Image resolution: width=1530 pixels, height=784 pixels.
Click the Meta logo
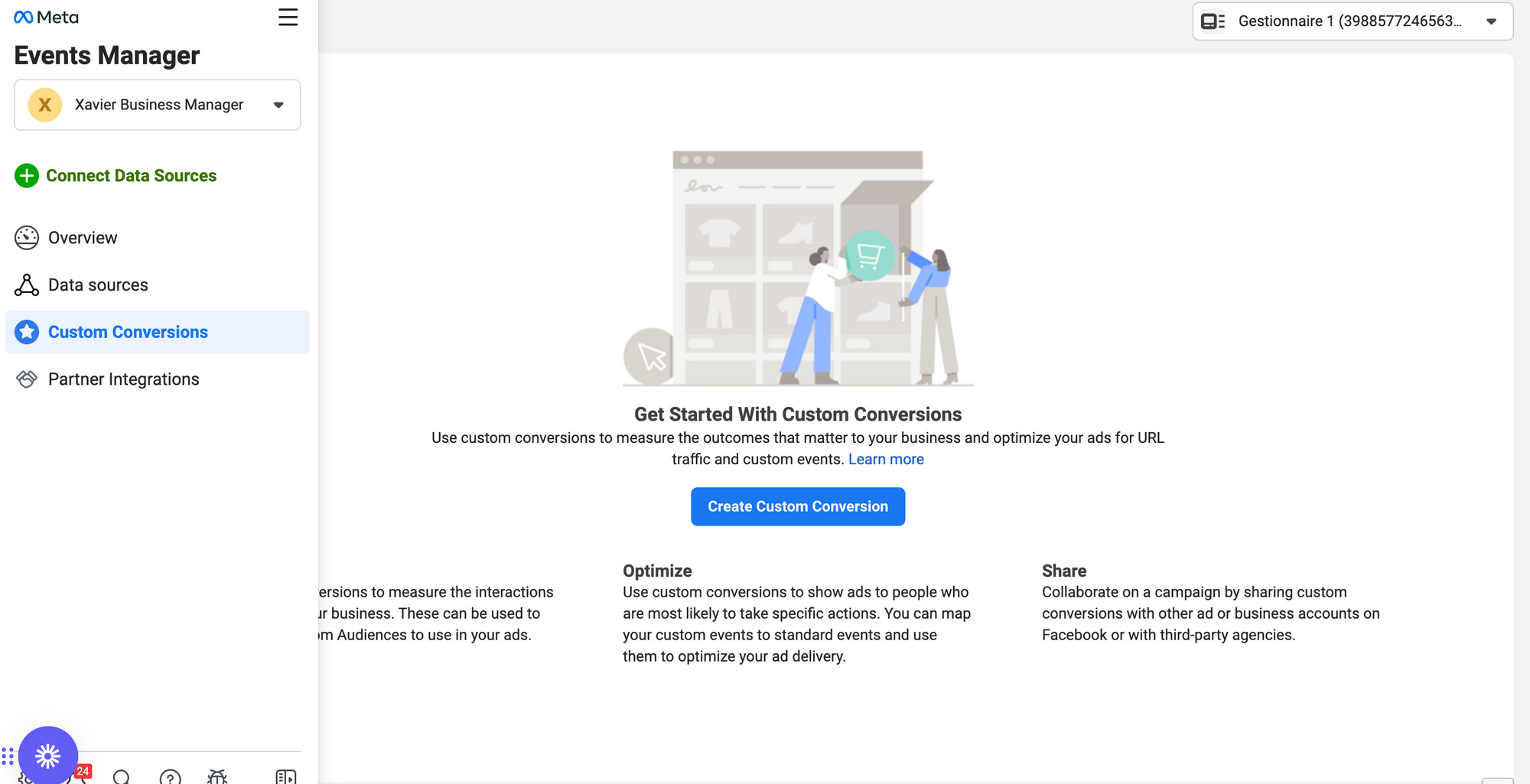(x=46, y=17)
